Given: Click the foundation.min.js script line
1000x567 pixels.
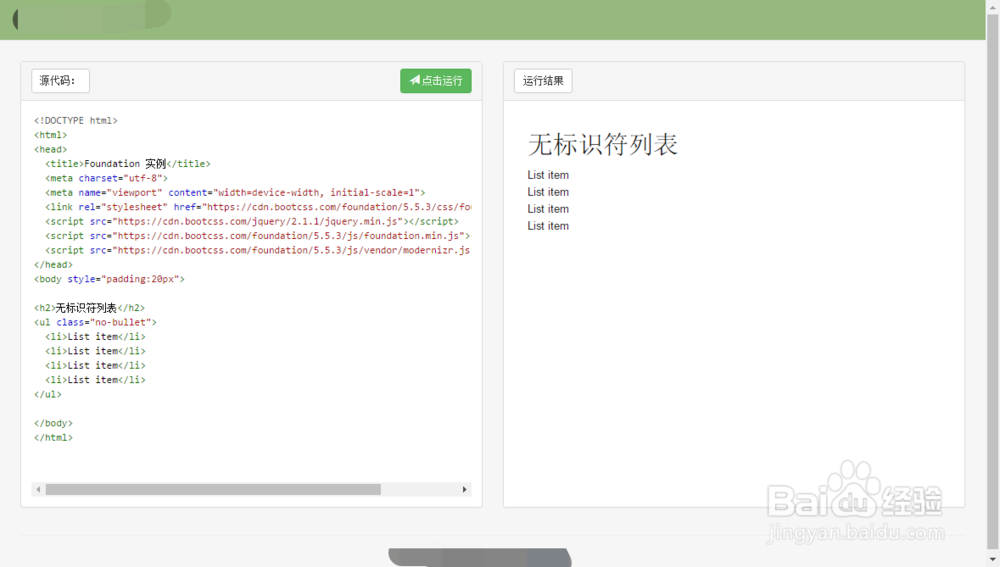Looking at the screenshot, I should click(x=258, y=236).
